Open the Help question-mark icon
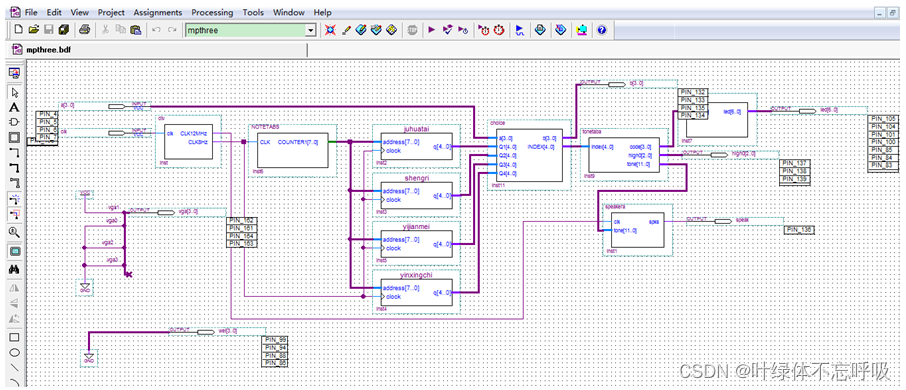 point(601,29)
